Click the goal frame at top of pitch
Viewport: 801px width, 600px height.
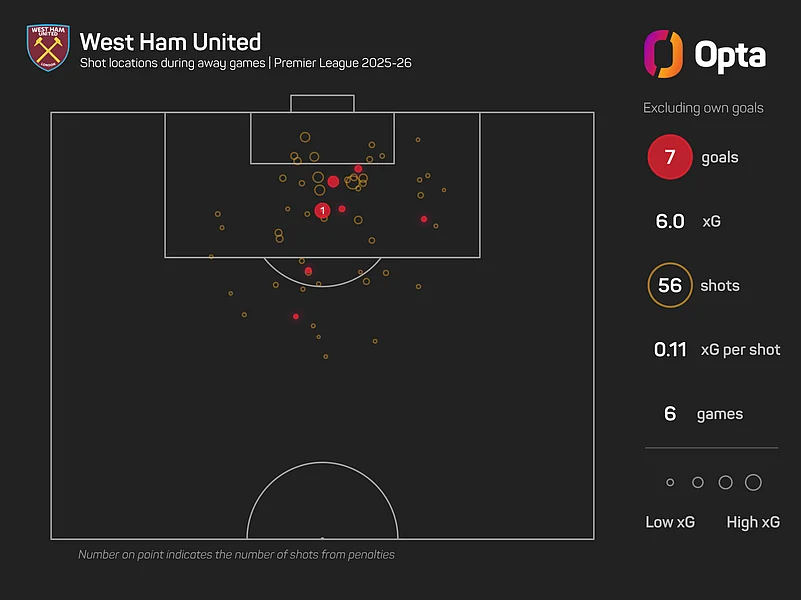click(322, 104)
